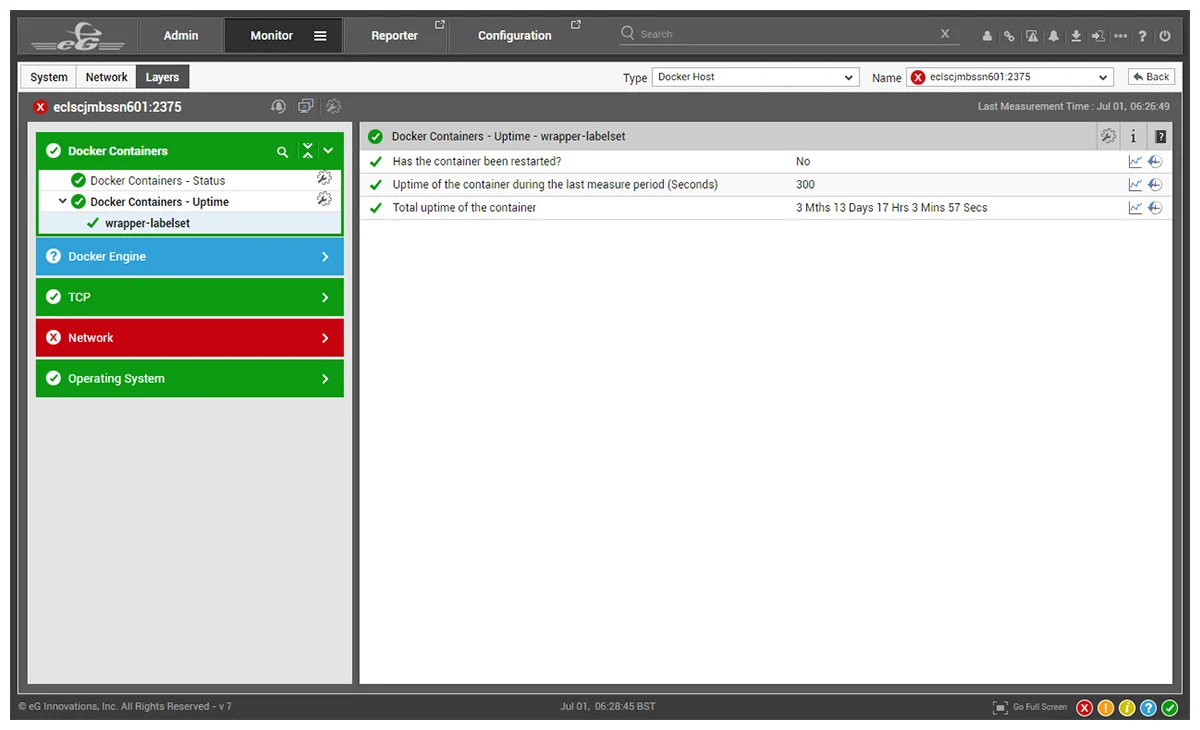Switch to the System tab

[x=49, y=77]
